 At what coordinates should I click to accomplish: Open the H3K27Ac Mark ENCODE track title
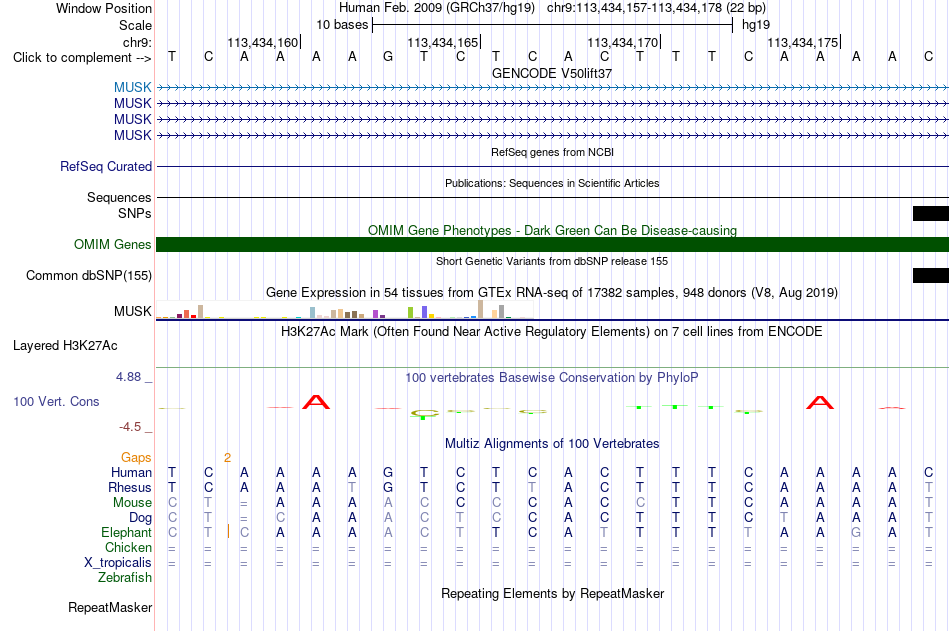(x=552, y=332)
